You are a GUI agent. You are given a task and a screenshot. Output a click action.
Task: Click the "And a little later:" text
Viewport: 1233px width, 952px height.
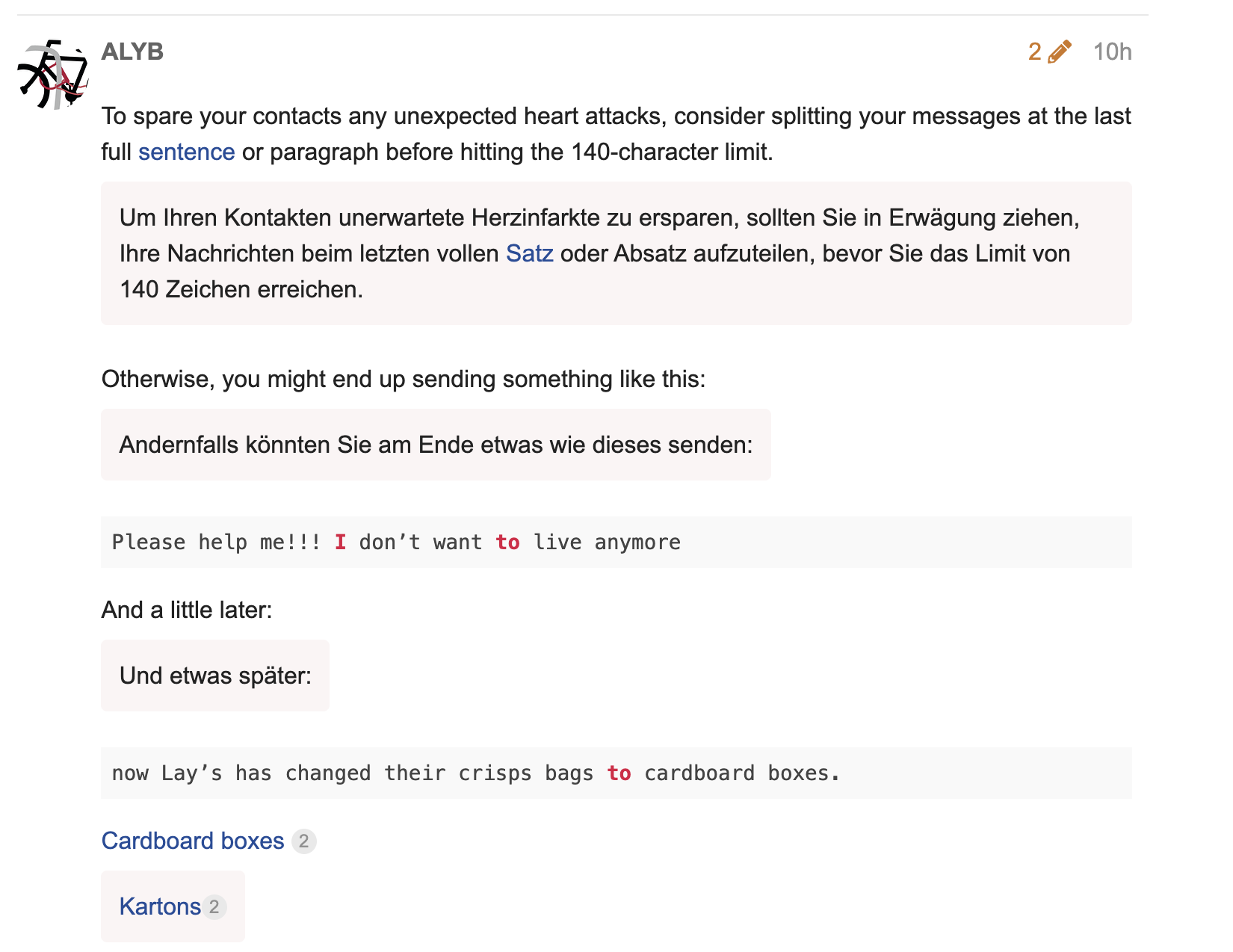(x=187, y=611)
